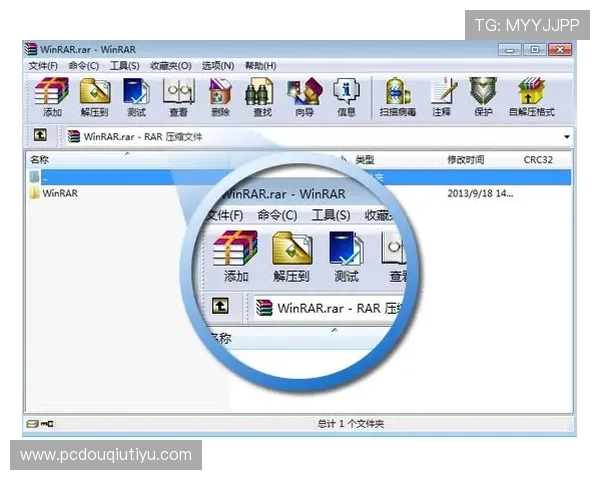Choose 自解压格式 (SFX) toolbar icon
Screen dimensions: 600x480
point(531,95)
